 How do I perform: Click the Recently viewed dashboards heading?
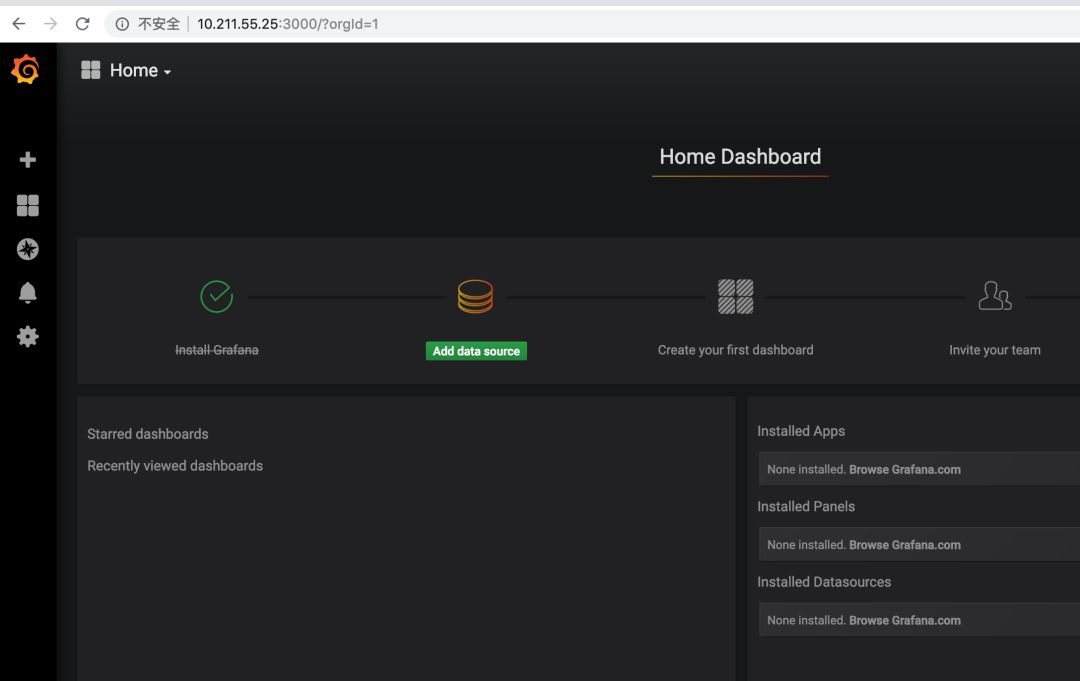175,465
